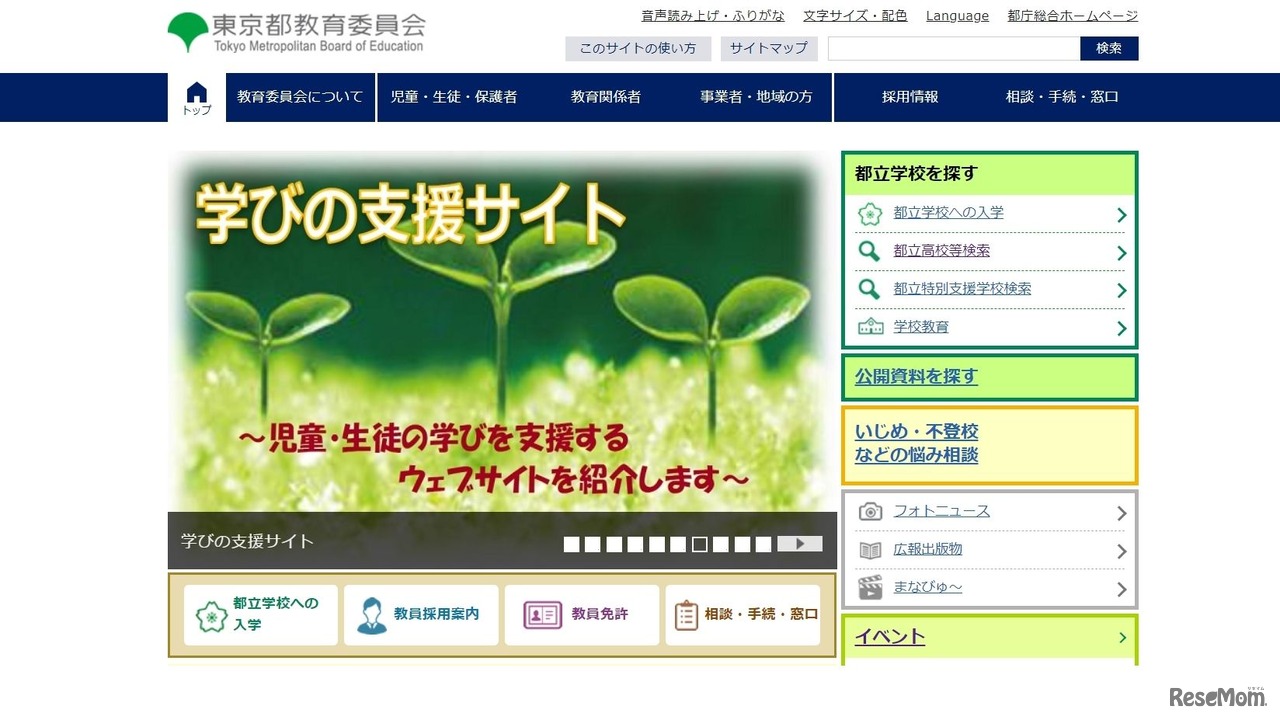Click chevron arrow on 都立特別支援学校検索 row
The height and width of the screenshot is (720, 1280).
[x=1121, y=290]
